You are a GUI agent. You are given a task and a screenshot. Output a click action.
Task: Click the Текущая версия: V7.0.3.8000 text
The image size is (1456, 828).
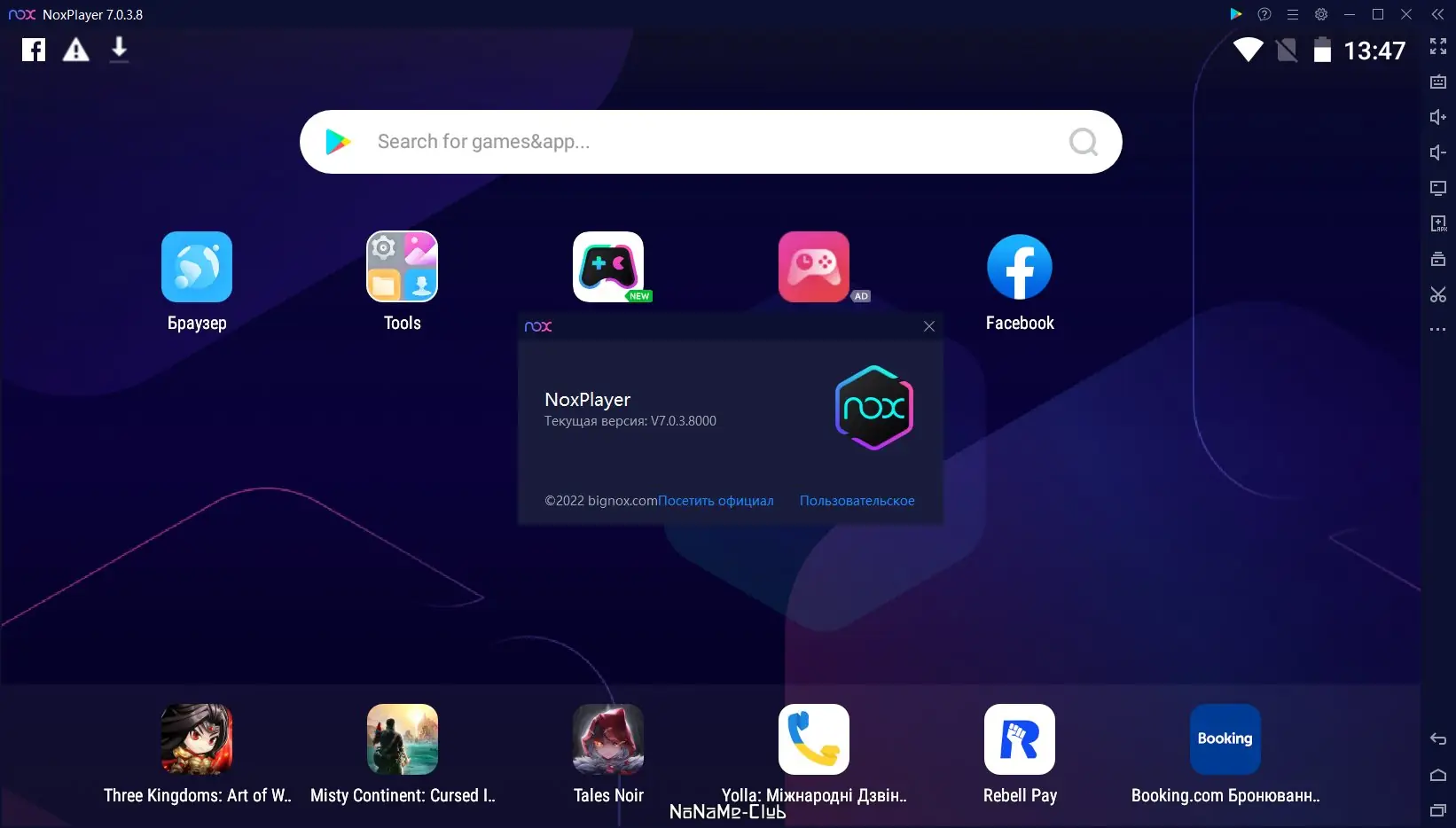click(x=630, y=421)
